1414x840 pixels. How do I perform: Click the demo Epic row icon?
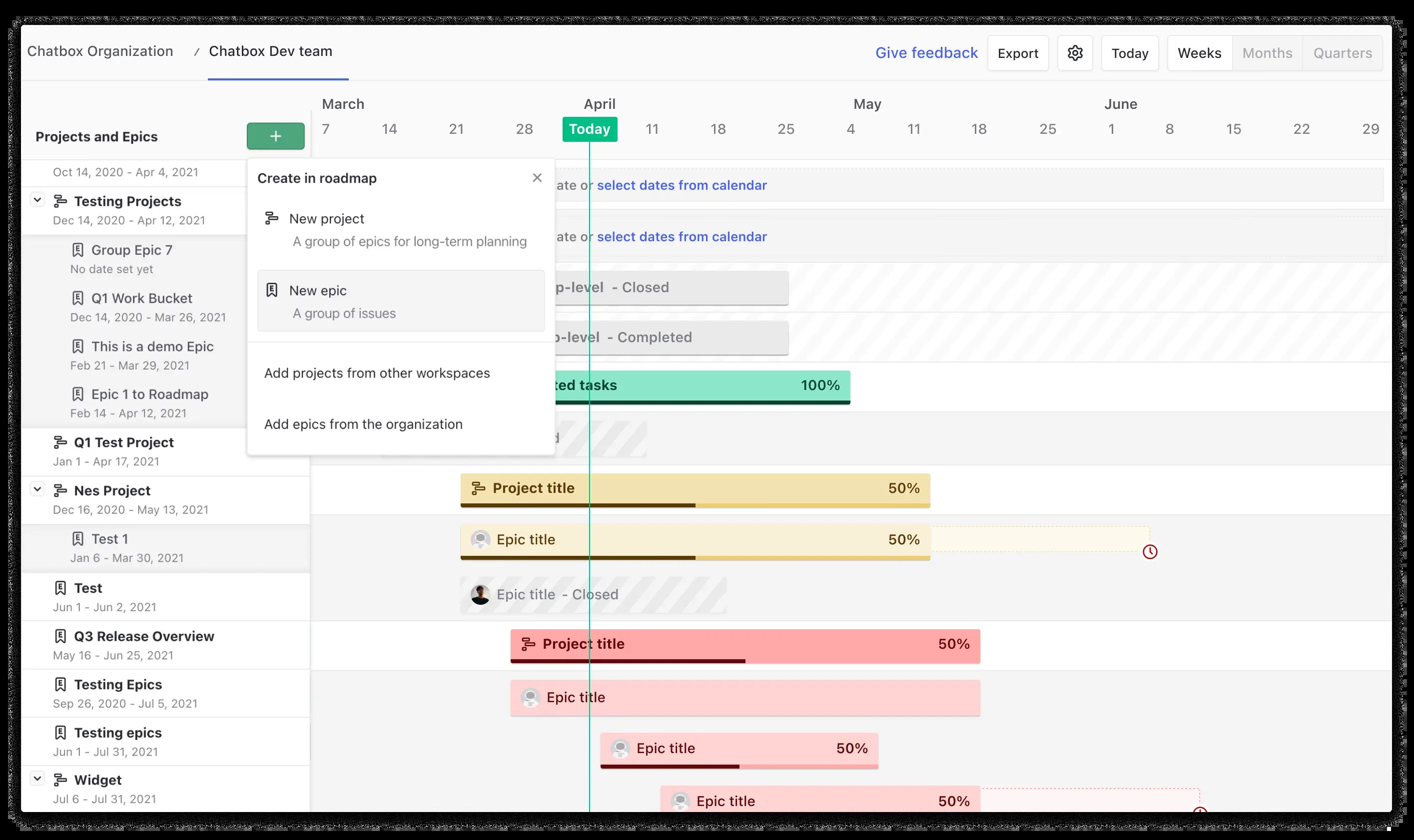[77, 346]
